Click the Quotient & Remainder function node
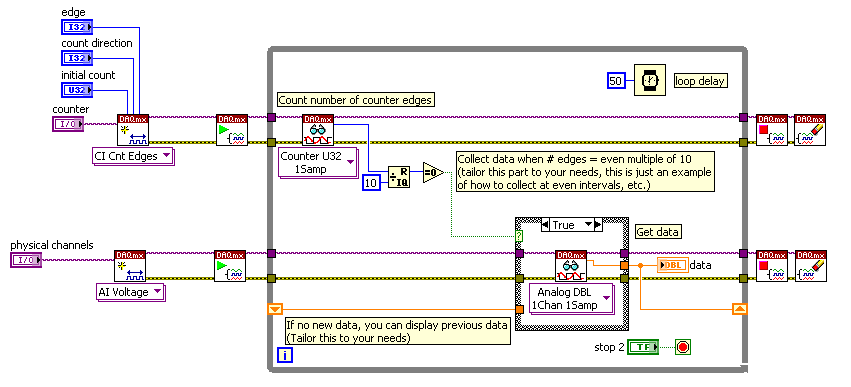 click(399, 177)
